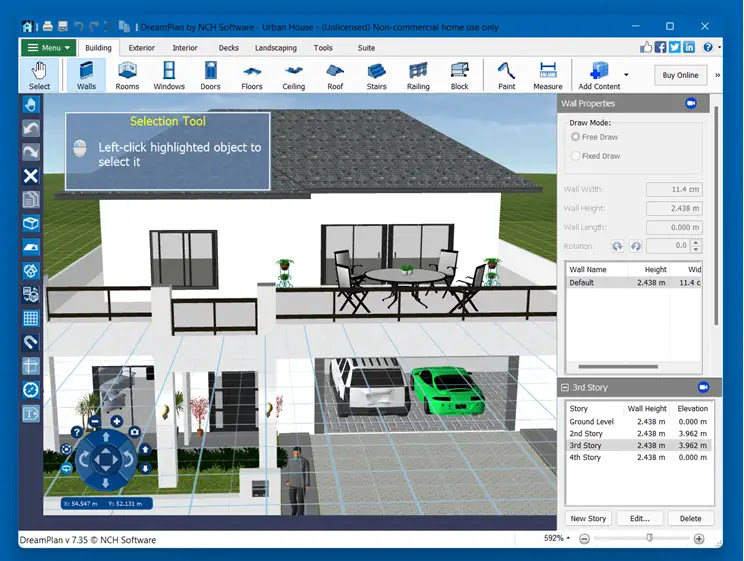Activate the Paint tool
The image size is (744, 561).
(506, 75)
